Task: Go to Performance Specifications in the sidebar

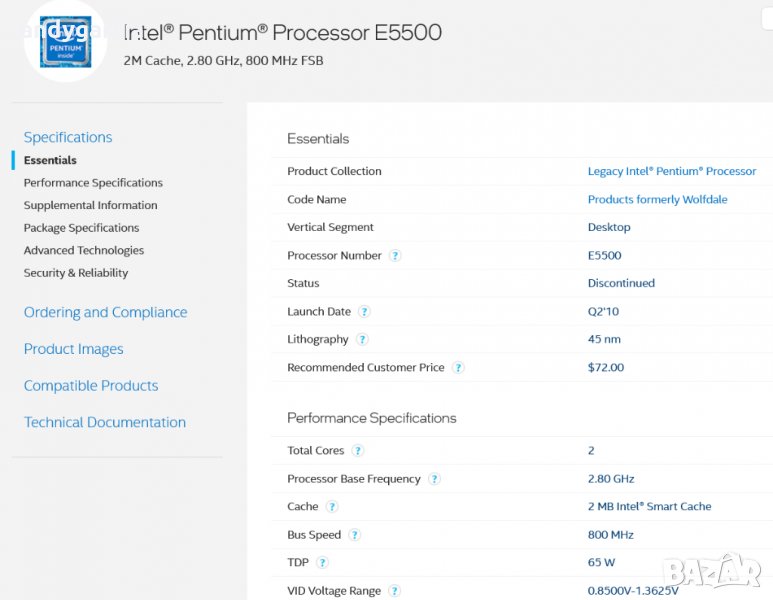Action: pos(93,183)
